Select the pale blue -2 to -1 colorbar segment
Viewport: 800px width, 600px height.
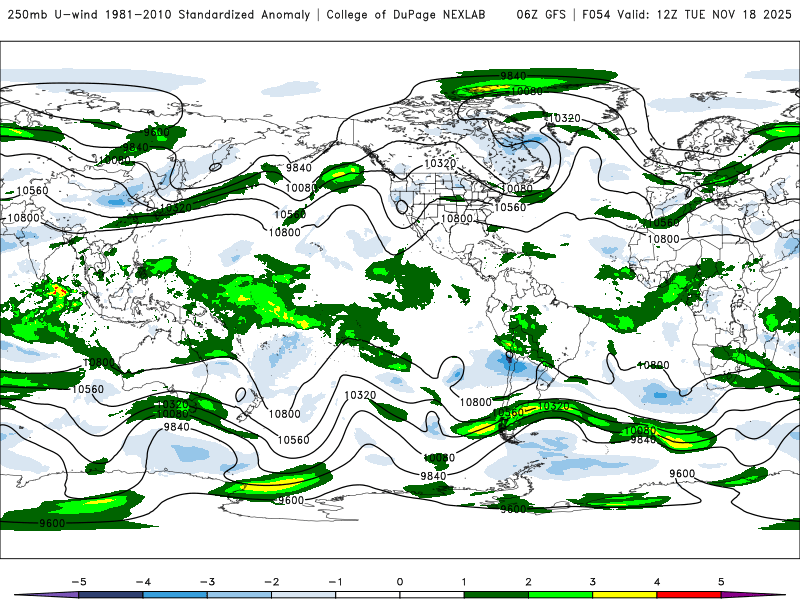coord(304,595)
